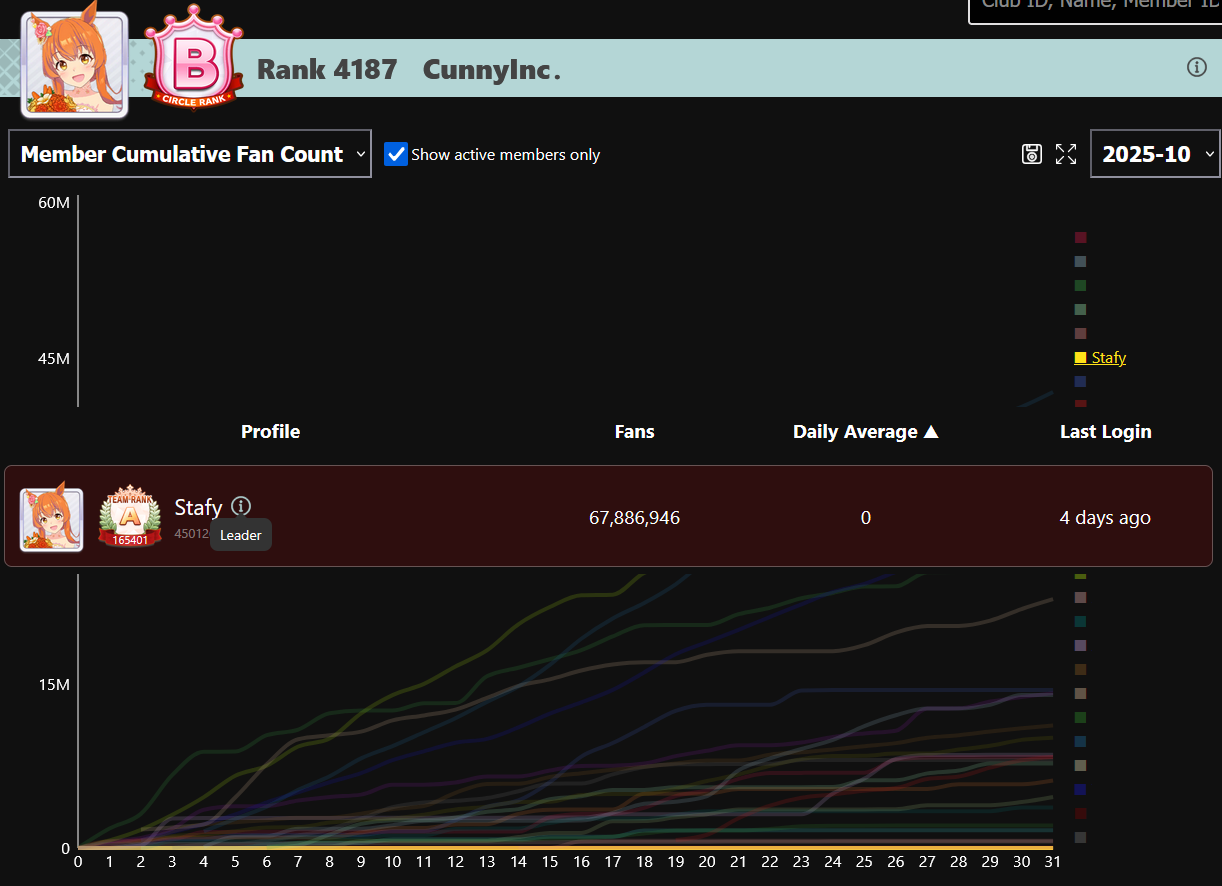
Task: Expand the chart to fullscreen
Action: tap(1066, 154)
